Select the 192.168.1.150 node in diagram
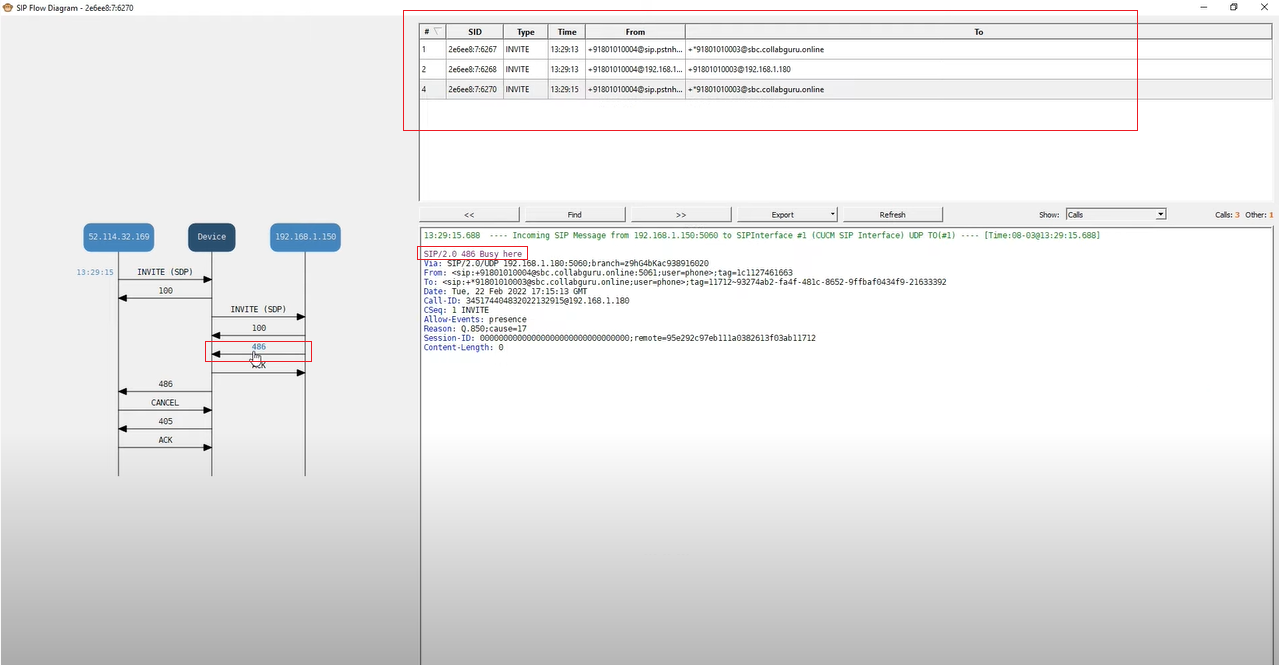This screenshot has height=665, width=1279. pyautogui.click(x=305, y=237)
